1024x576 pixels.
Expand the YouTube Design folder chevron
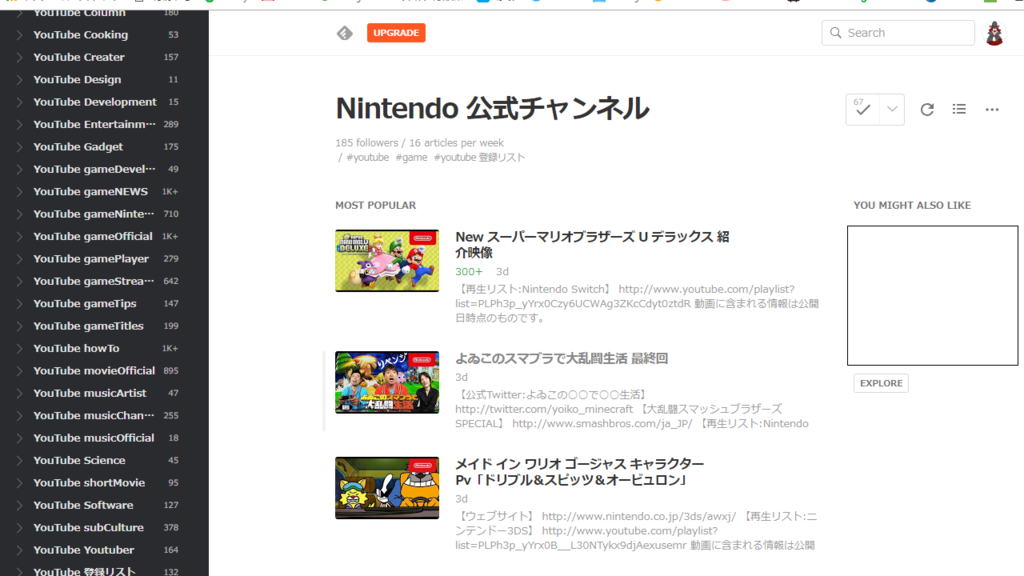coord(19,80)
